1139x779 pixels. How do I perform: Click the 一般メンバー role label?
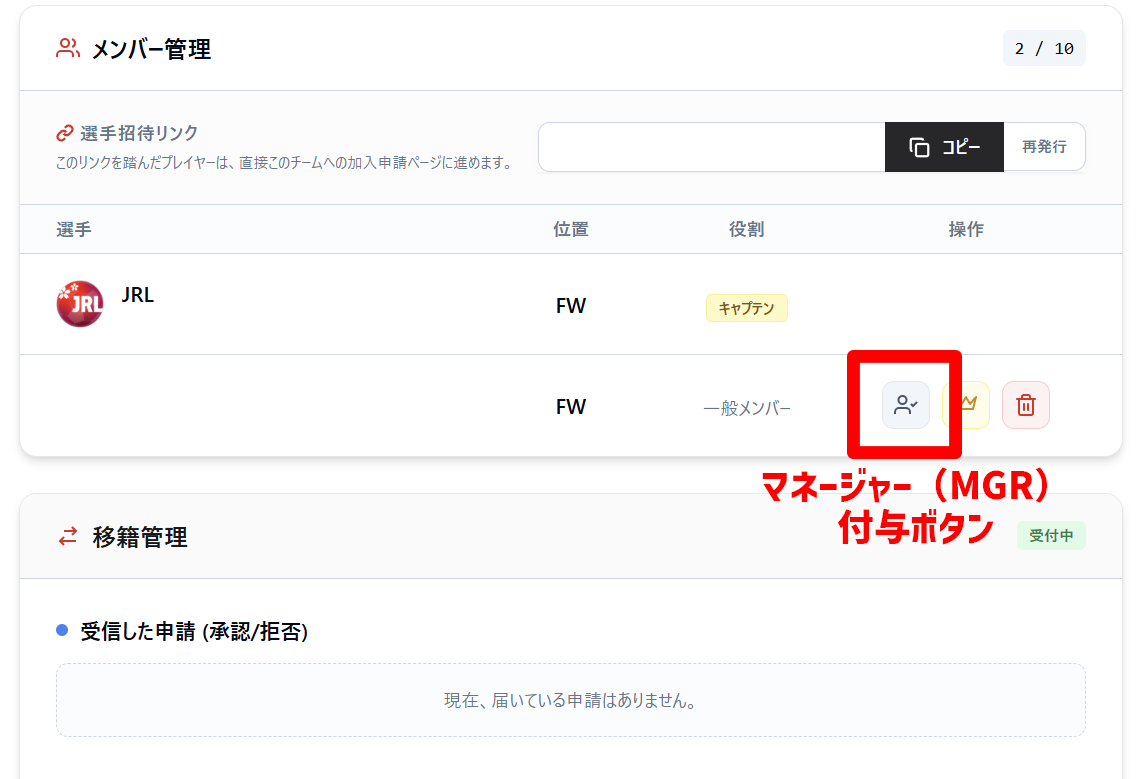[746, 408]
